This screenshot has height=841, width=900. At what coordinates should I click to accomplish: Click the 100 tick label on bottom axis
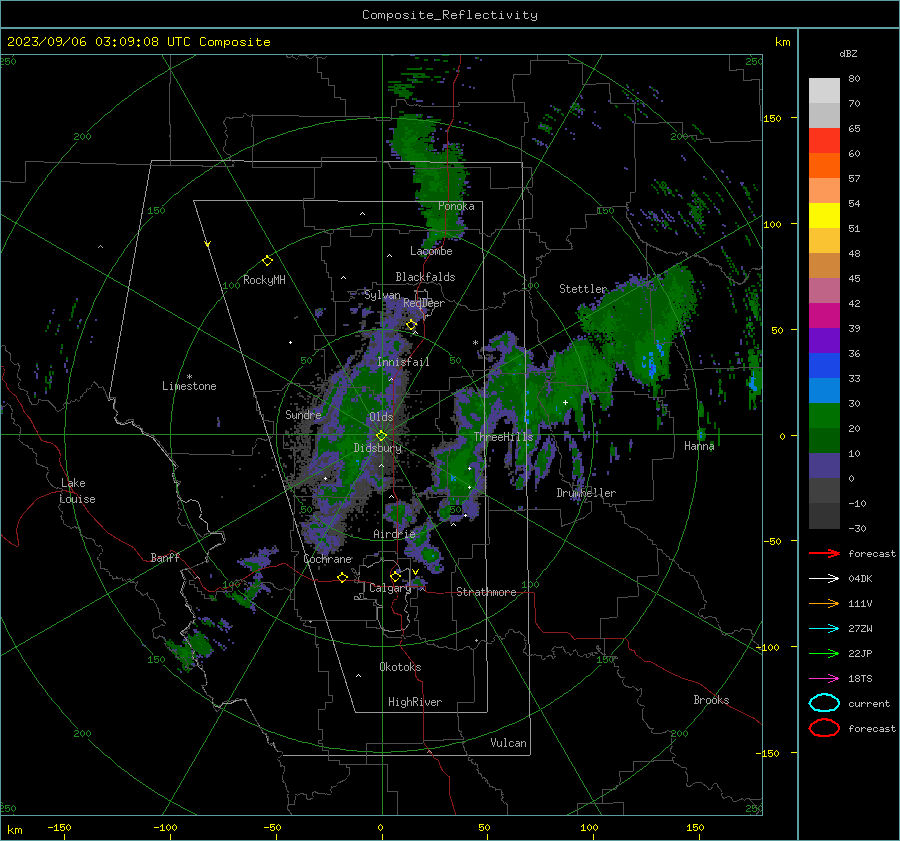(x=589, y=827)
